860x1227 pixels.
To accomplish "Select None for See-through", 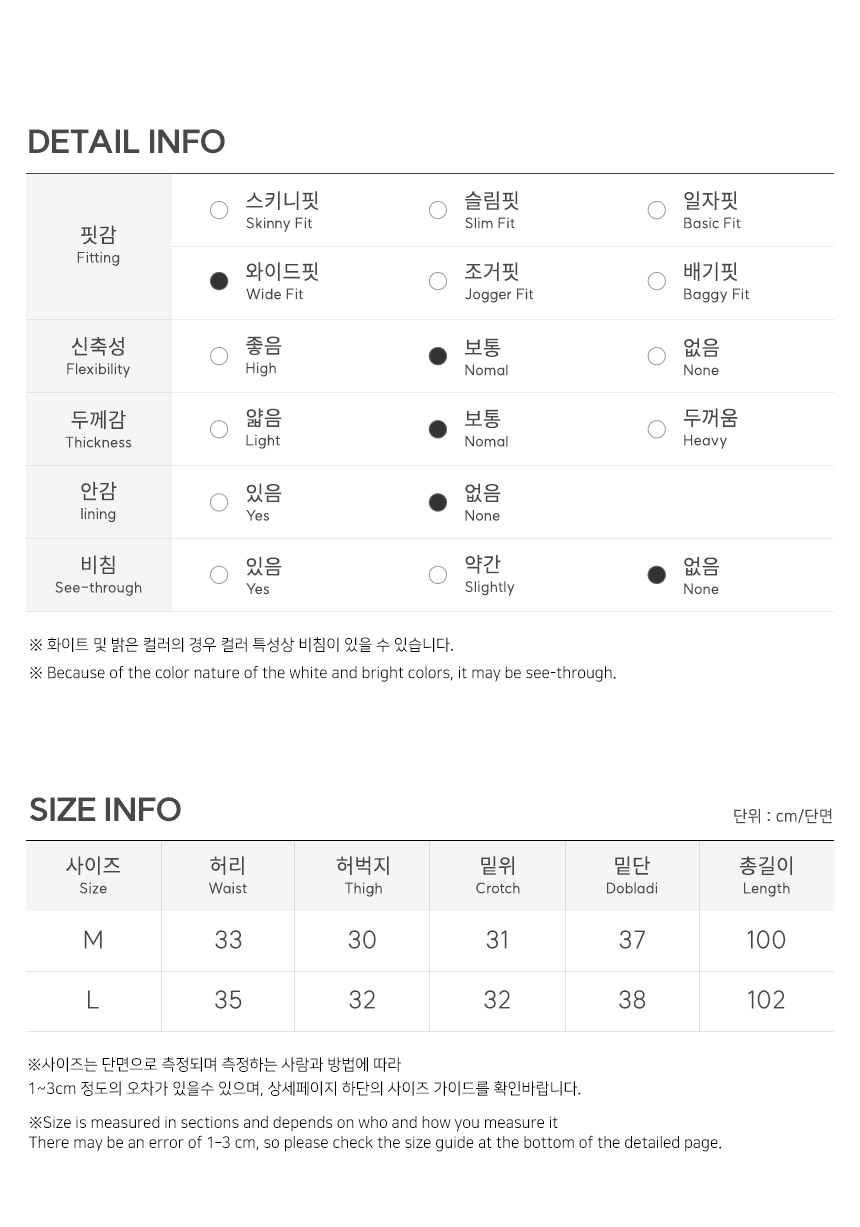I will coord(657,575).
